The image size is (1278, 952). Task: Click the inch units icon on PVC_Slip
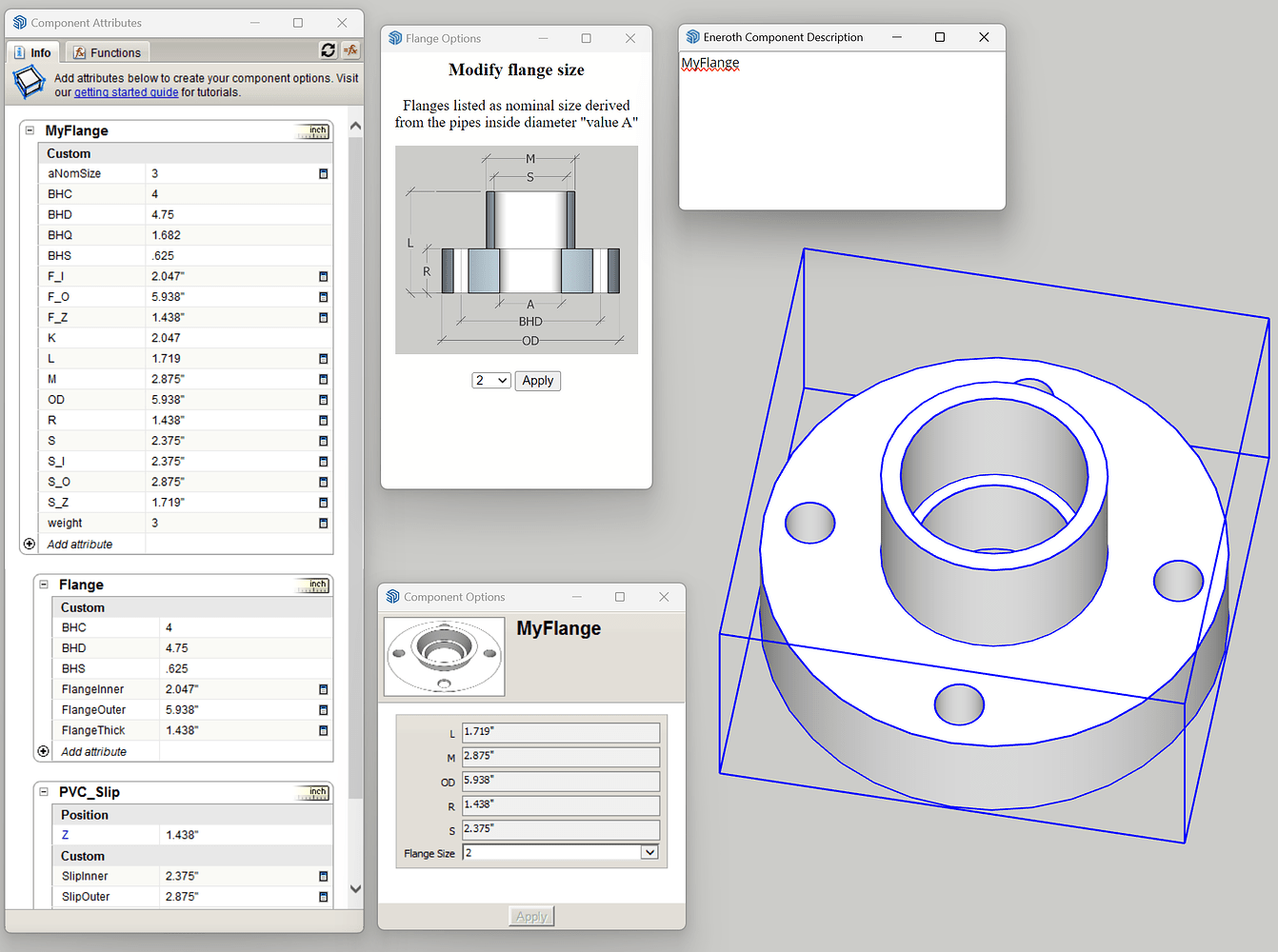point(312,791)
